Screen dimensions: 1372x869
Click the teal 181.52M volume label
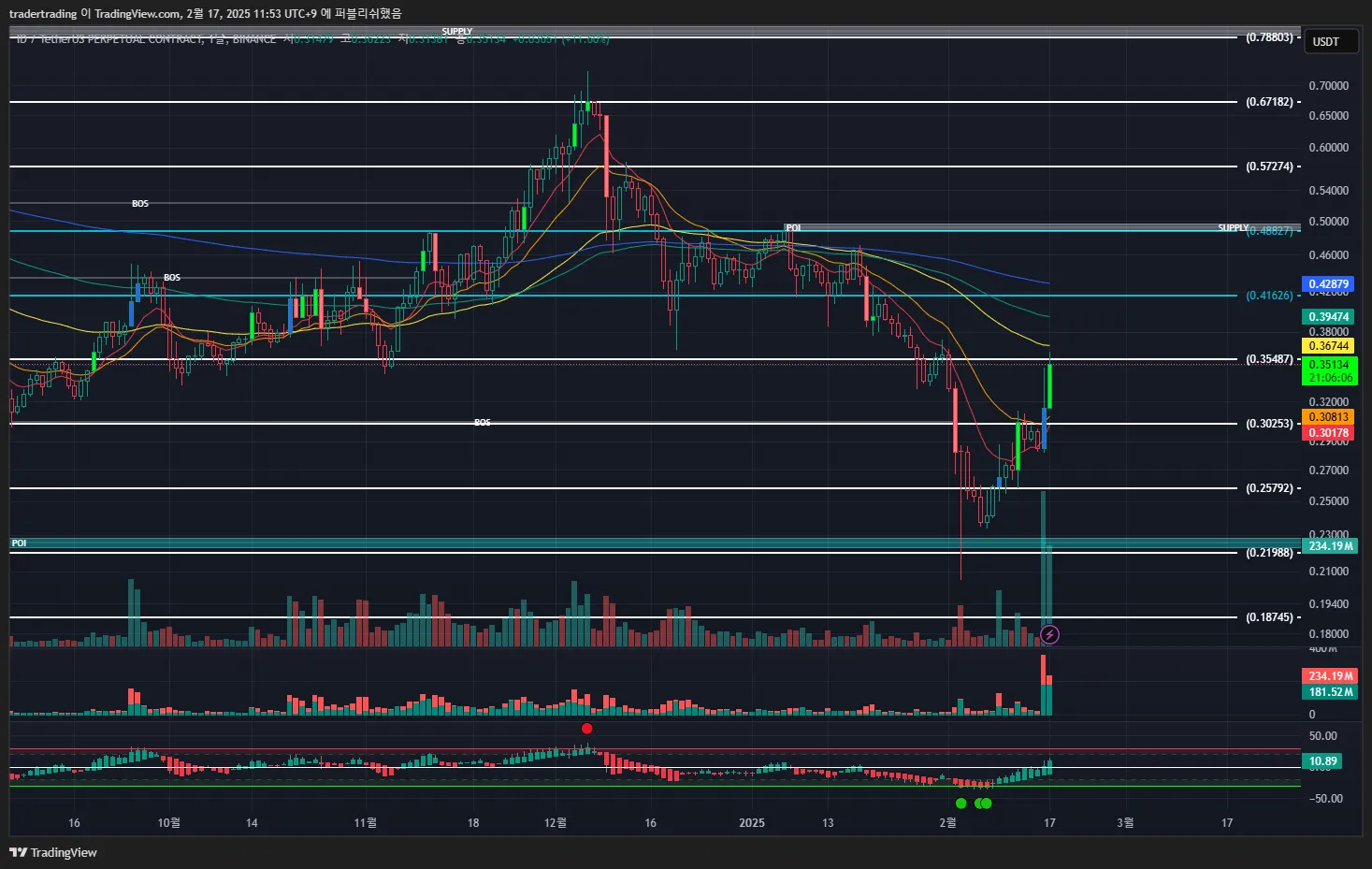click(1330, 692)
